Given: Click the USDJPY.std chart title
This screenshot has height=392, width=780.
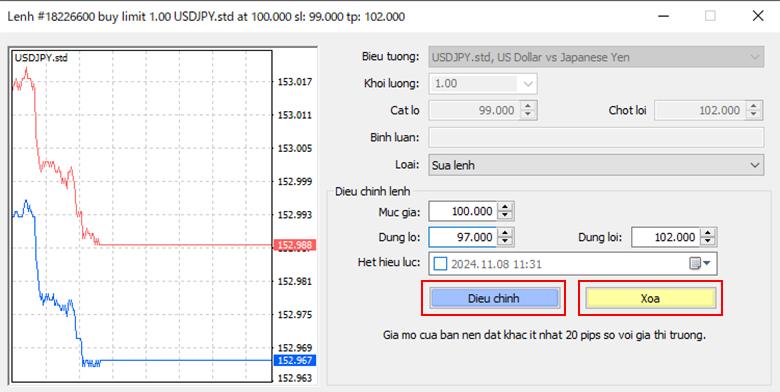Looking at the screenshot, I should coord(41,58).
